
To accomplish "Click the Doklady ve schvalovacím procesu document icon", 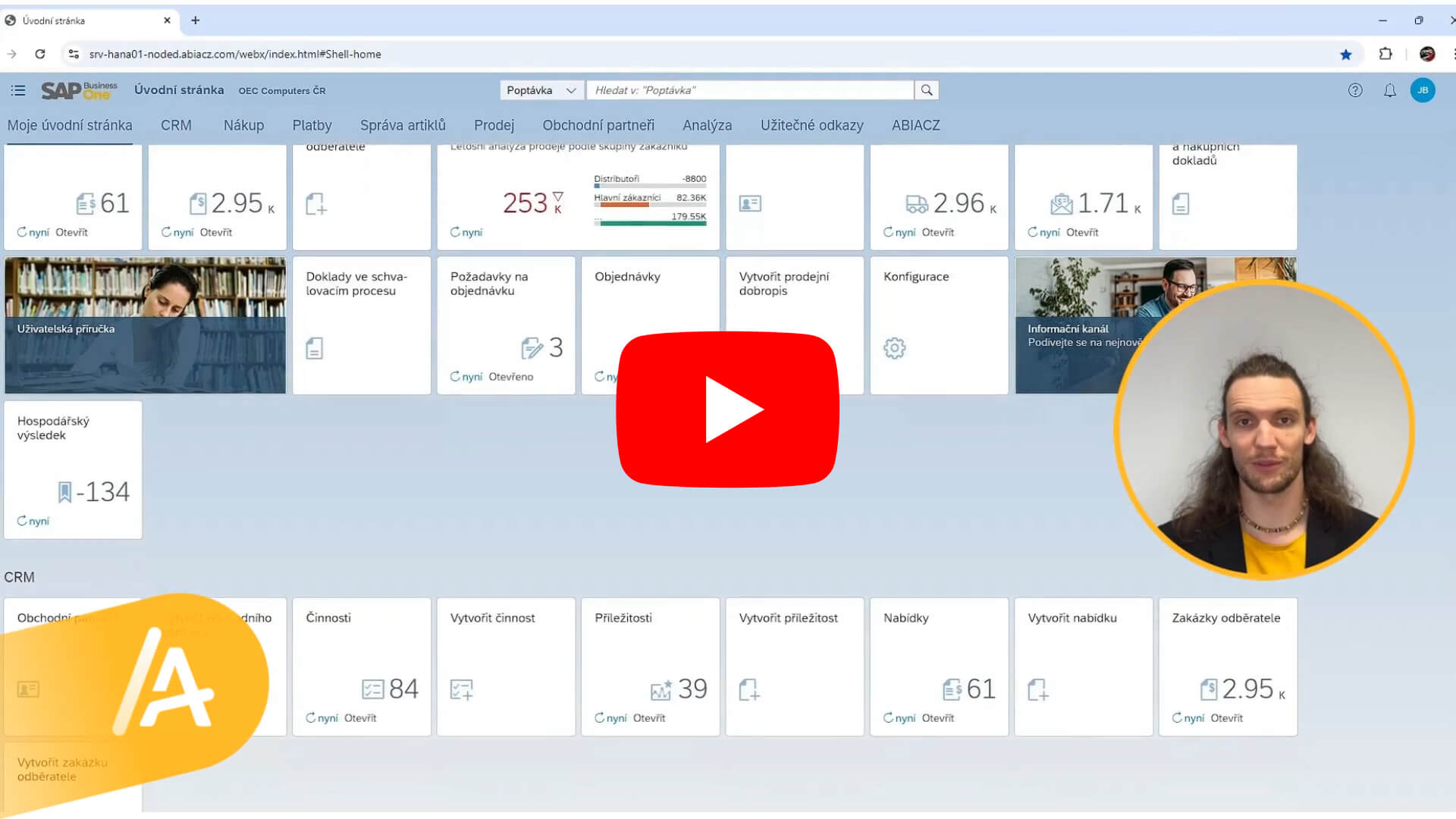I will [x=314, y=348].
